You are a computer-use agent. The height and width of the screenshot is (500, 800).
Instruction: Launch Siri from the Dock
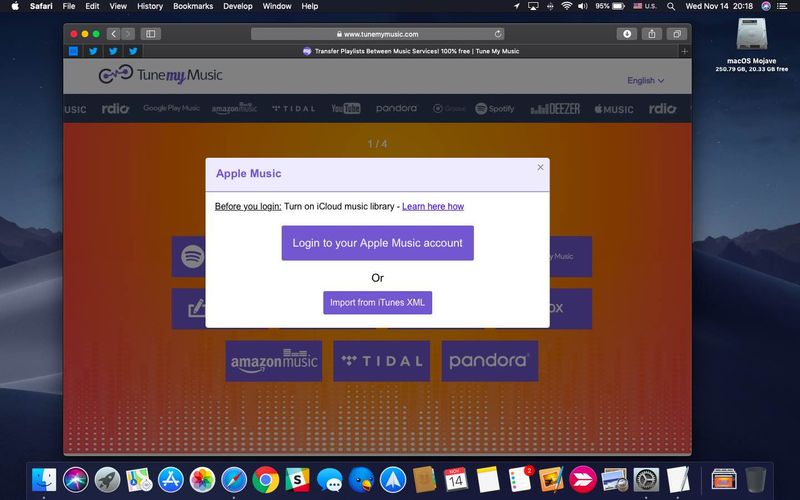click(x=76, y=480)
